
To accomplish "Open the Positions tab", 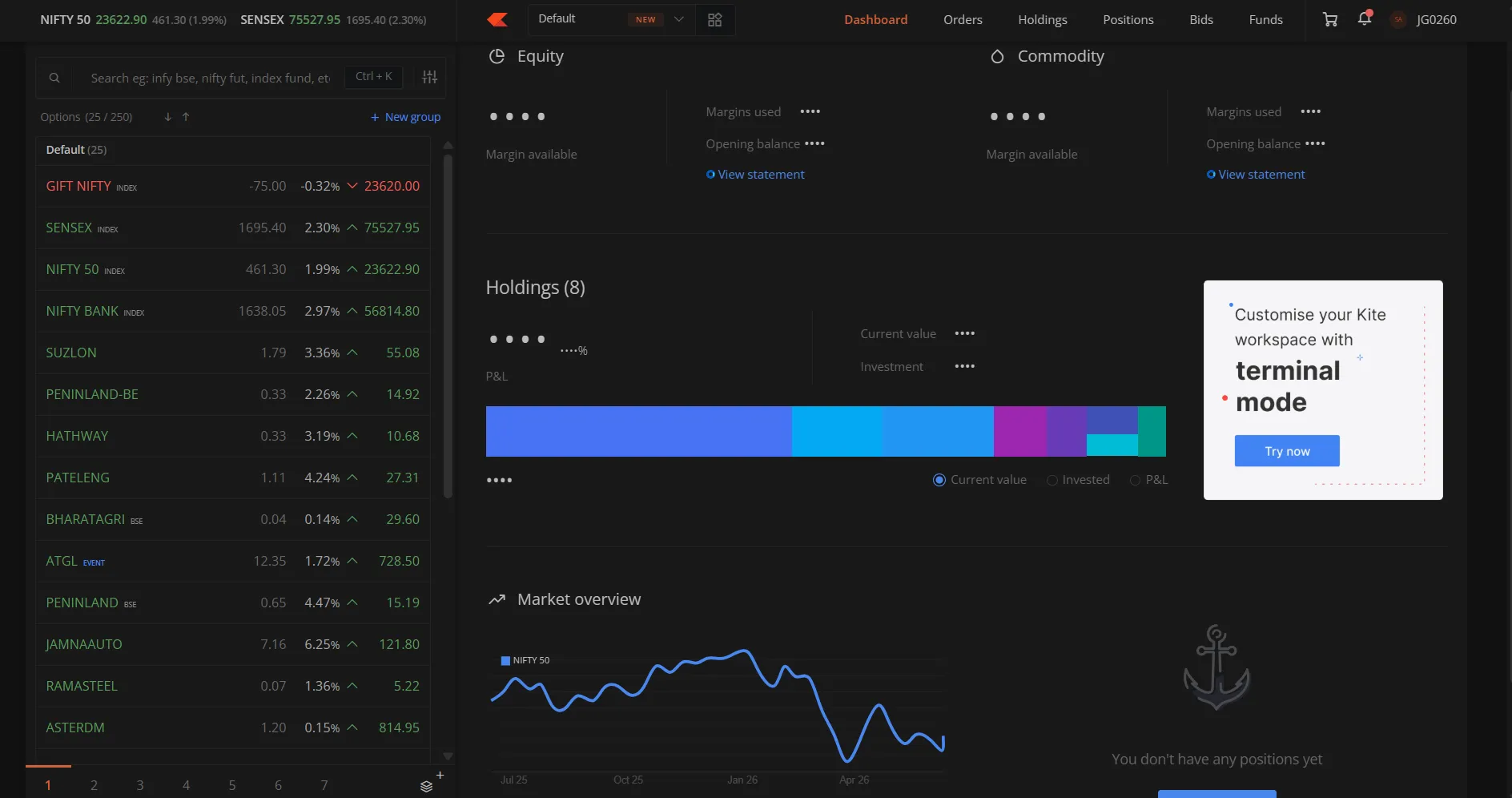I will pos(1128,20).
